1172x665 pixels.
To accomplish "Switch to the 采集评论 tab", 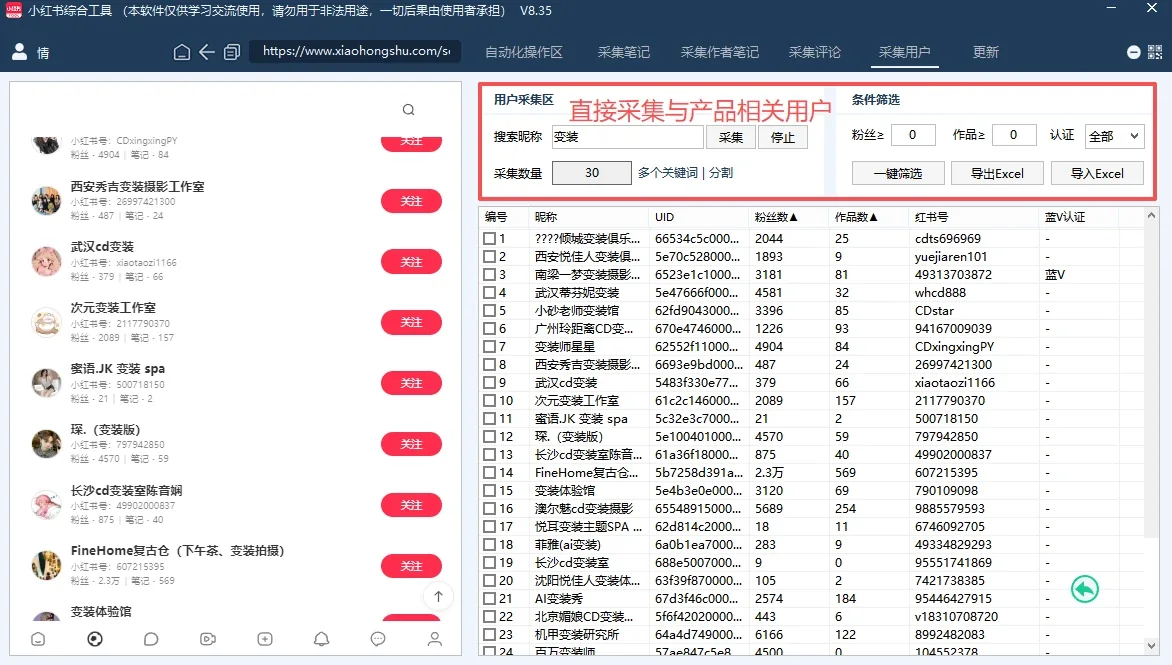I will tap(815, 52).
